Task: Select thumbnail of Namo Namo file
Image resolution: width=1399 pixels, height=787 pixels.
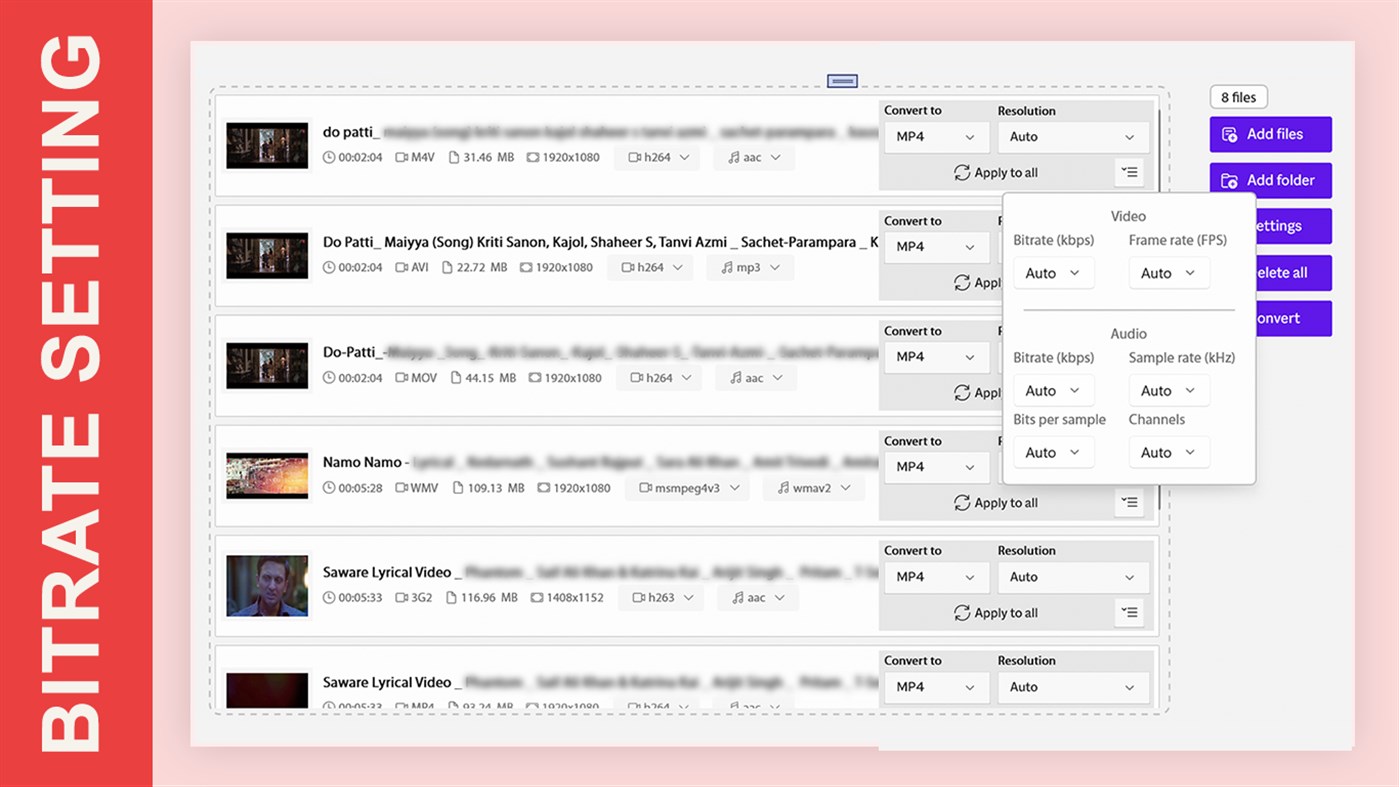Action: tap(267, 476)
